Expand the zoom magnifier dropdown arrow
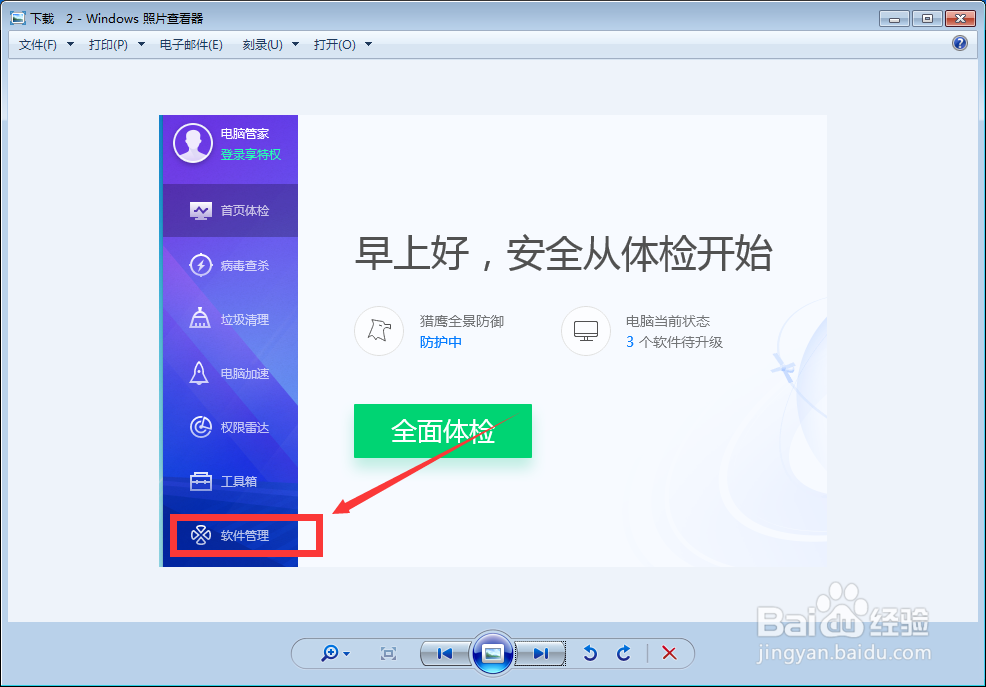Screen dimensions: 986x687 346,654
